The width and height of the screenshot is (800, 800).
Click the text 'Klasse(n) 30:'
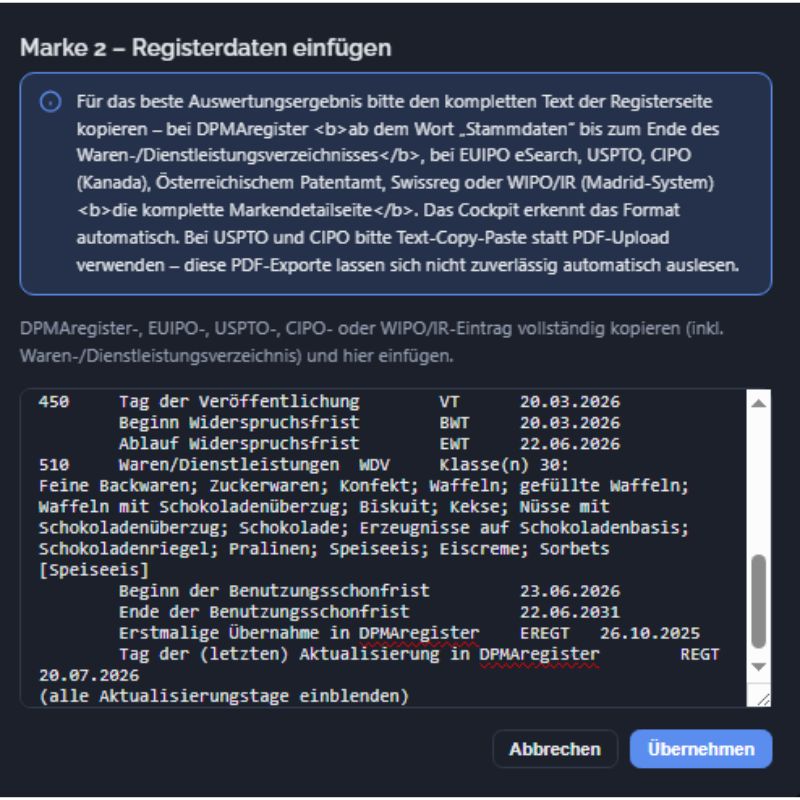pos(504,465)
